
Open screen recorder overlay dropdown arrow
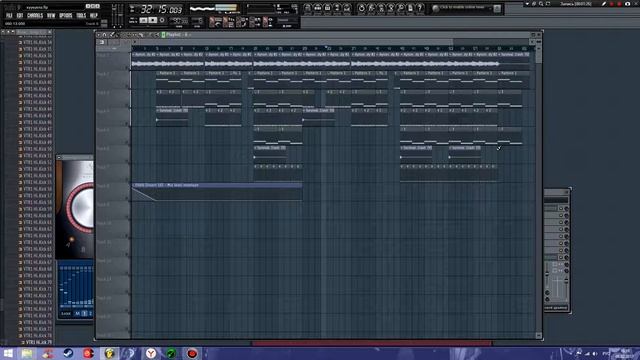coord(527,4)
